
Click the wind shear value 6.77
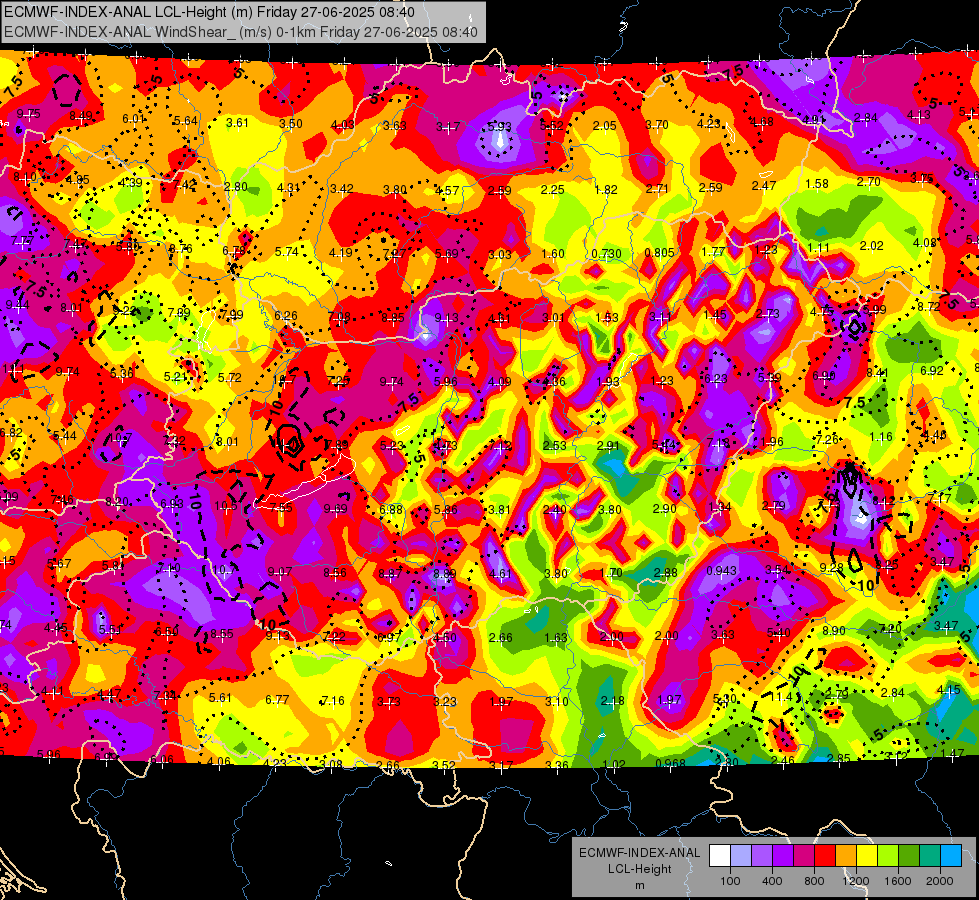click(x=277, y=700)
